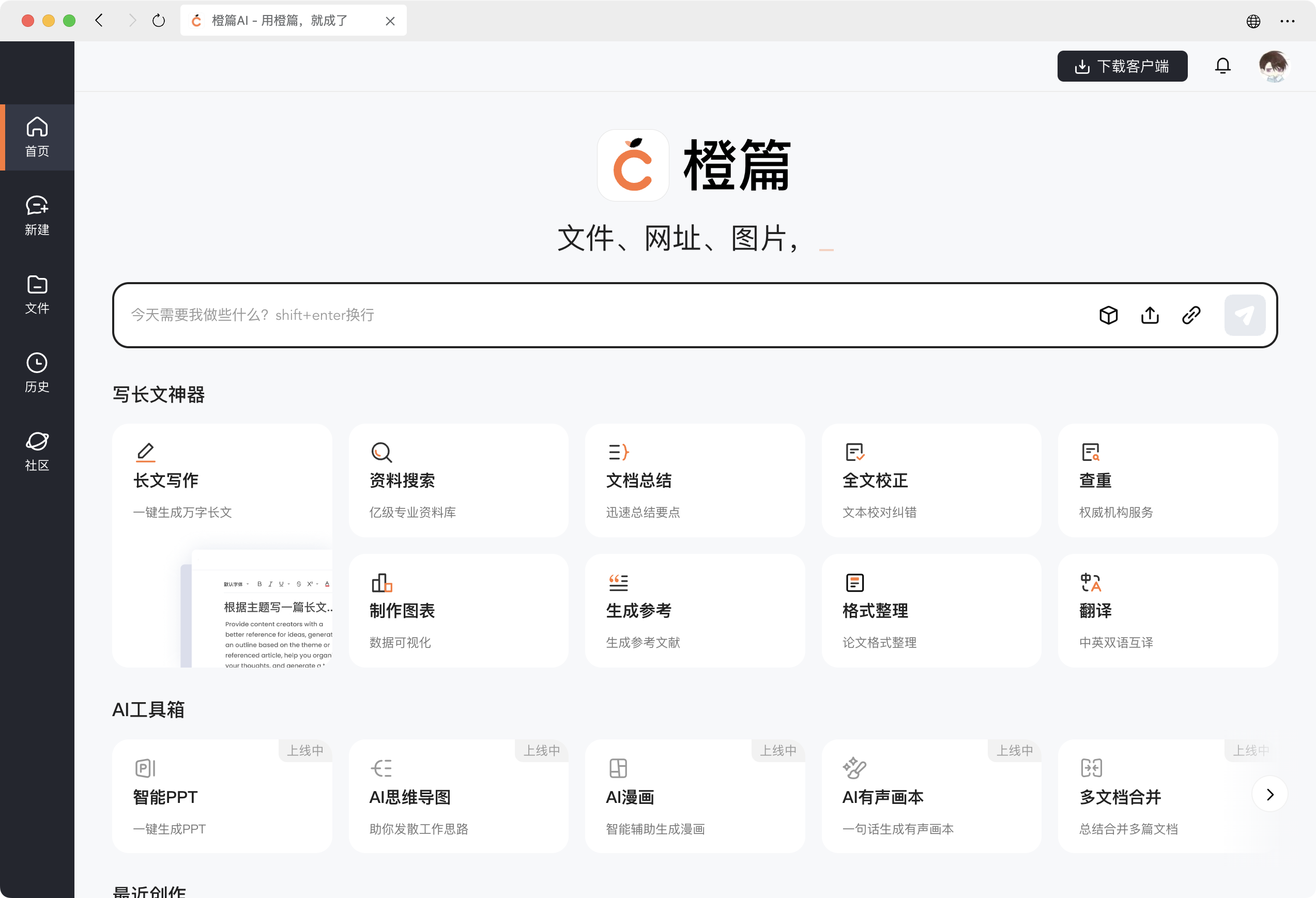
Task: Click the 中英双语互译 description
Action: point(1115,643)
